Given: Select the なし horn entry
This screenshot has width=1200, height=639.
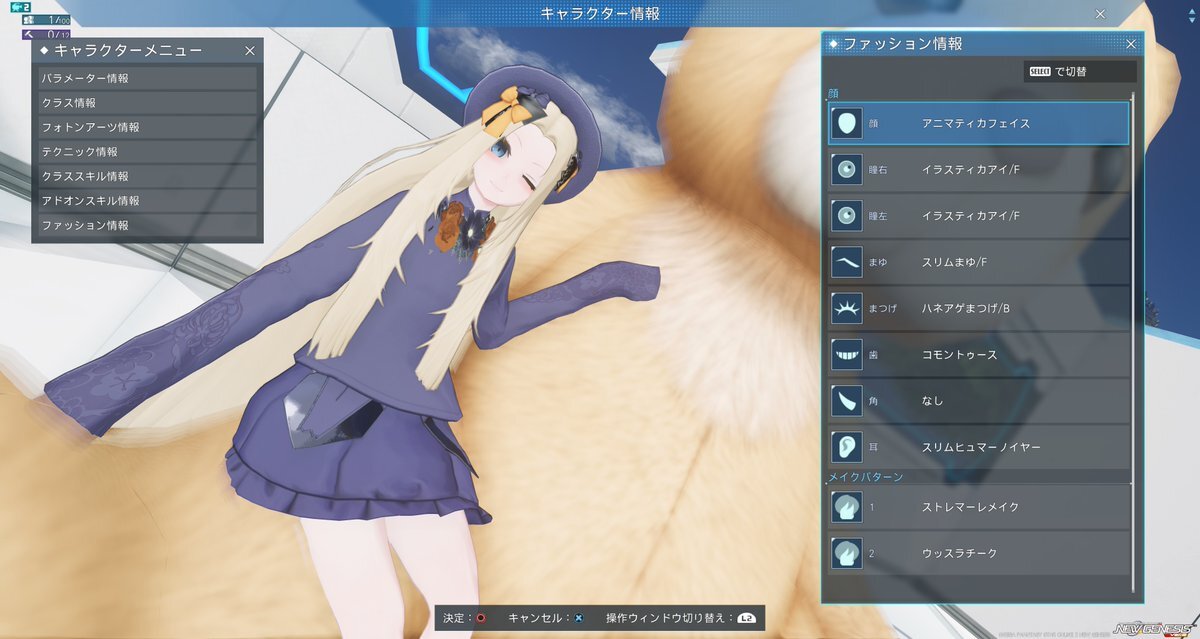Looking at the screenshot, I should (x=978, y=400).
